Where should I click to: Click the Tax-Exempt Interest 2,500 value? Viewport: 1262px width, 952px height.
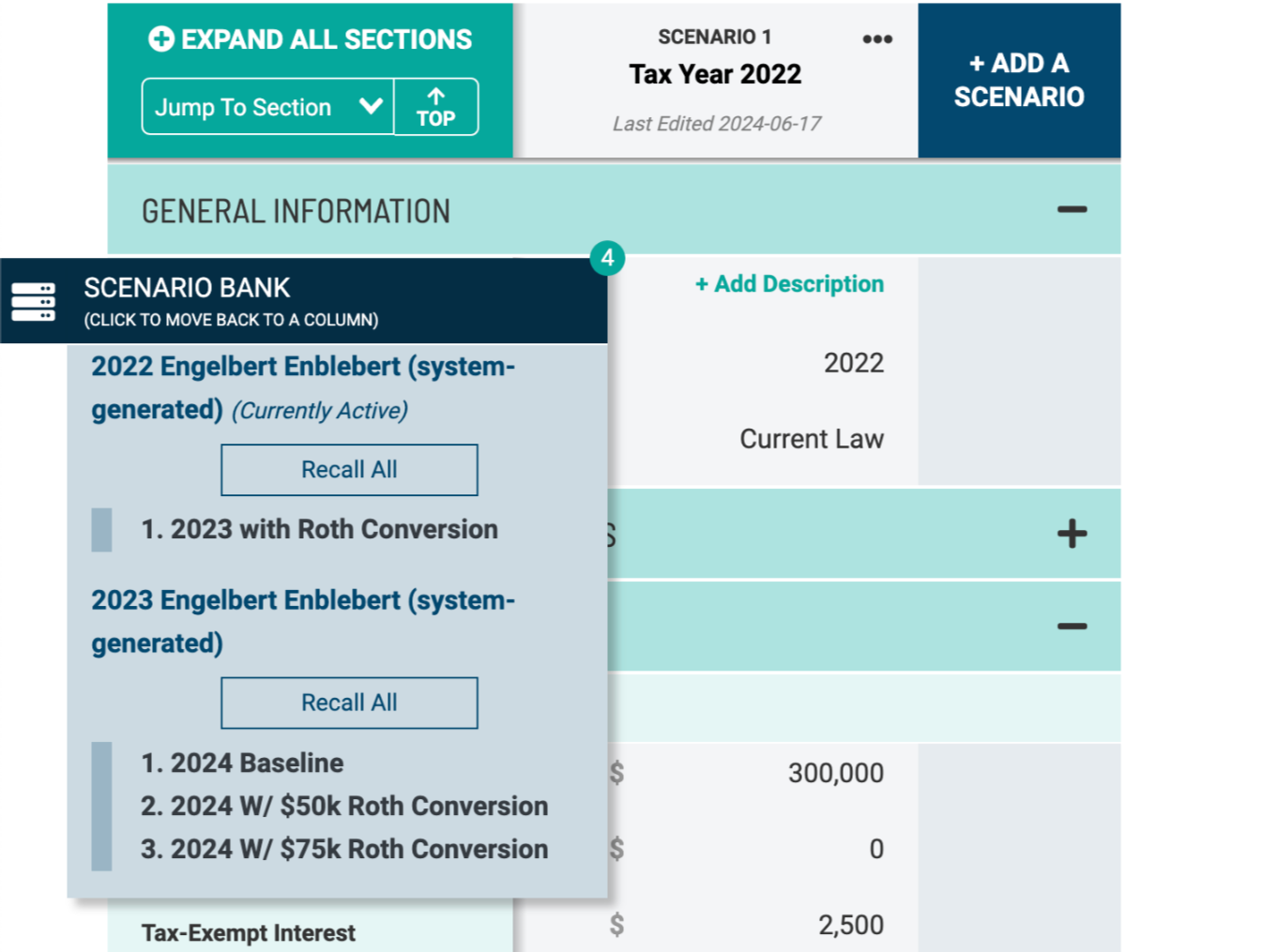click(849, 925)
